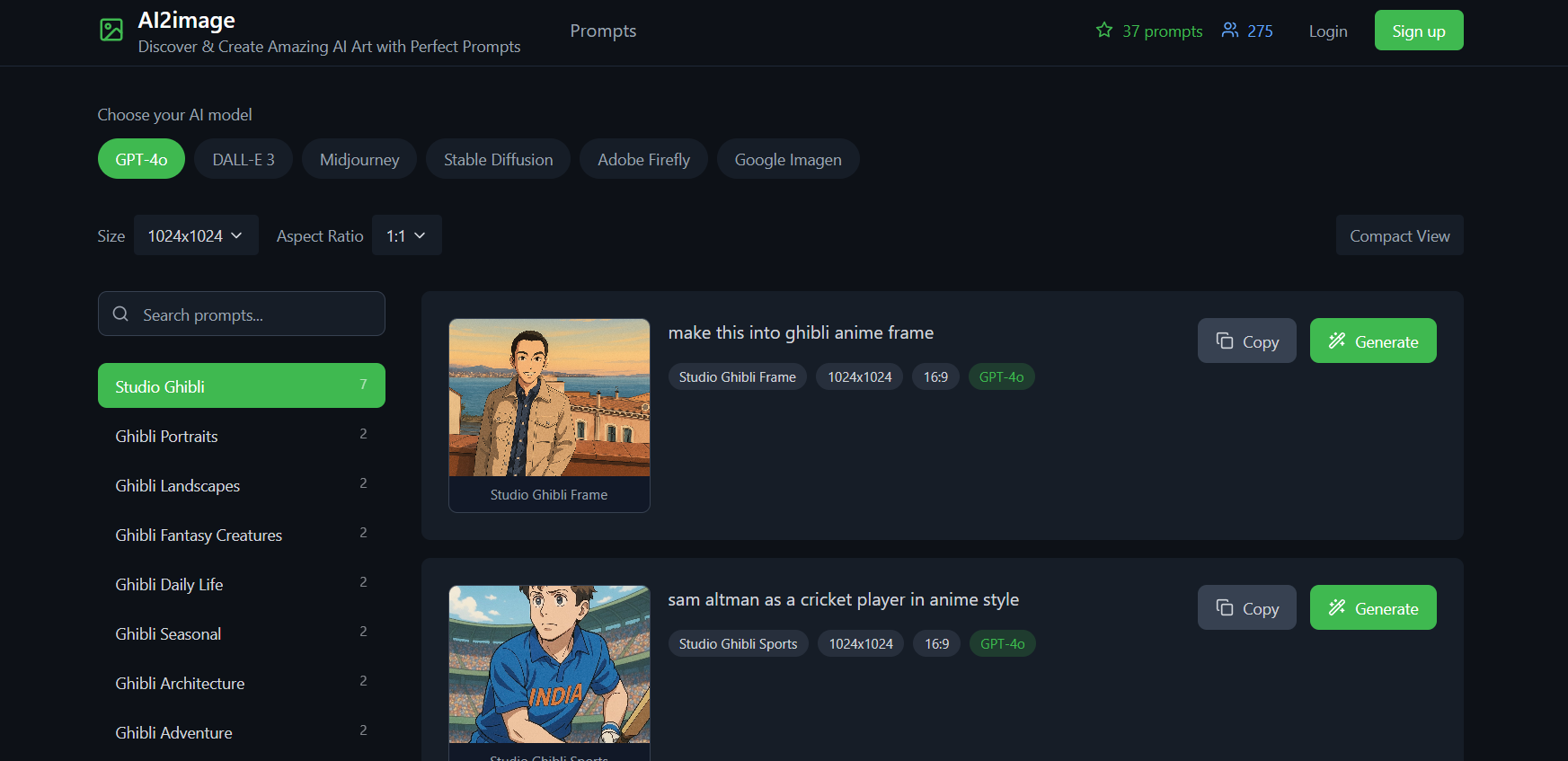Click 'sam altman as a cricket player' prompt text
1568x761 pixels.
coord(843,599)
